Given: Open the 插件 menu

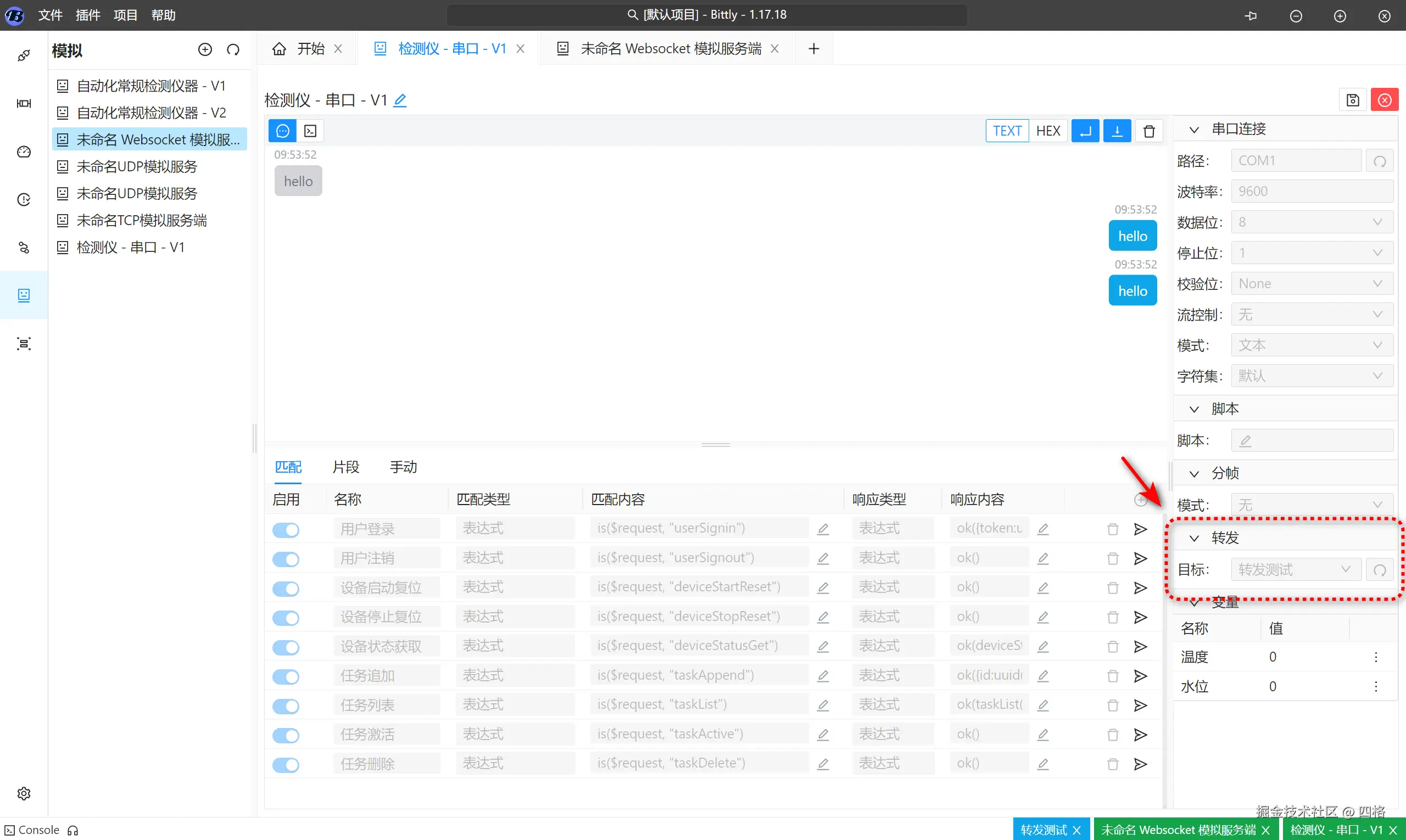Looking at the screenshot, I should click(x=88, y=15).
